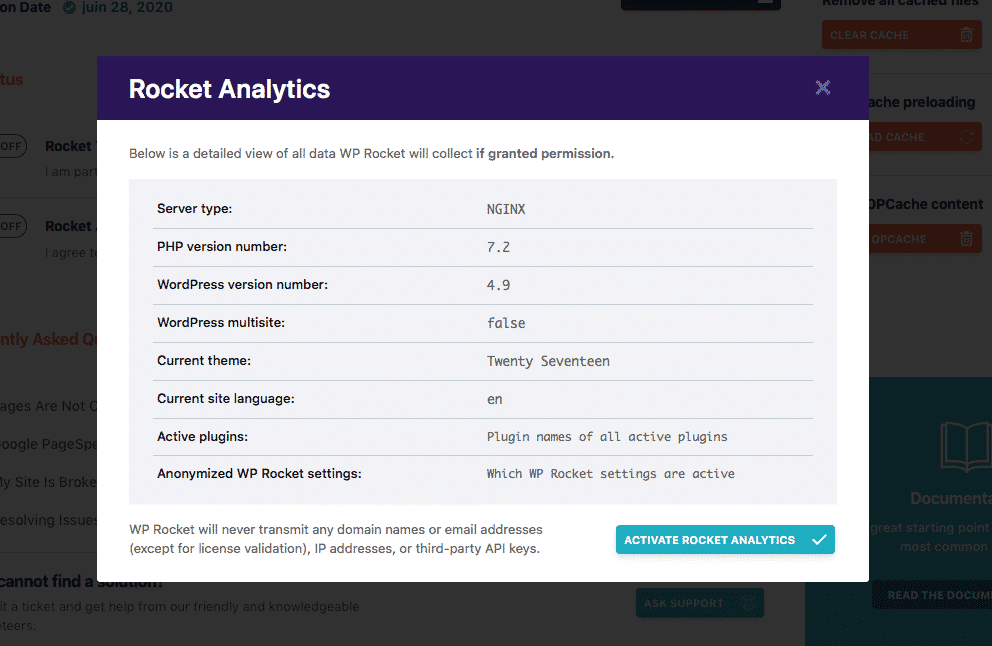Click trash icon on Clear Cache button
Viewport: 992px width, 646px height.
[966, 35]
